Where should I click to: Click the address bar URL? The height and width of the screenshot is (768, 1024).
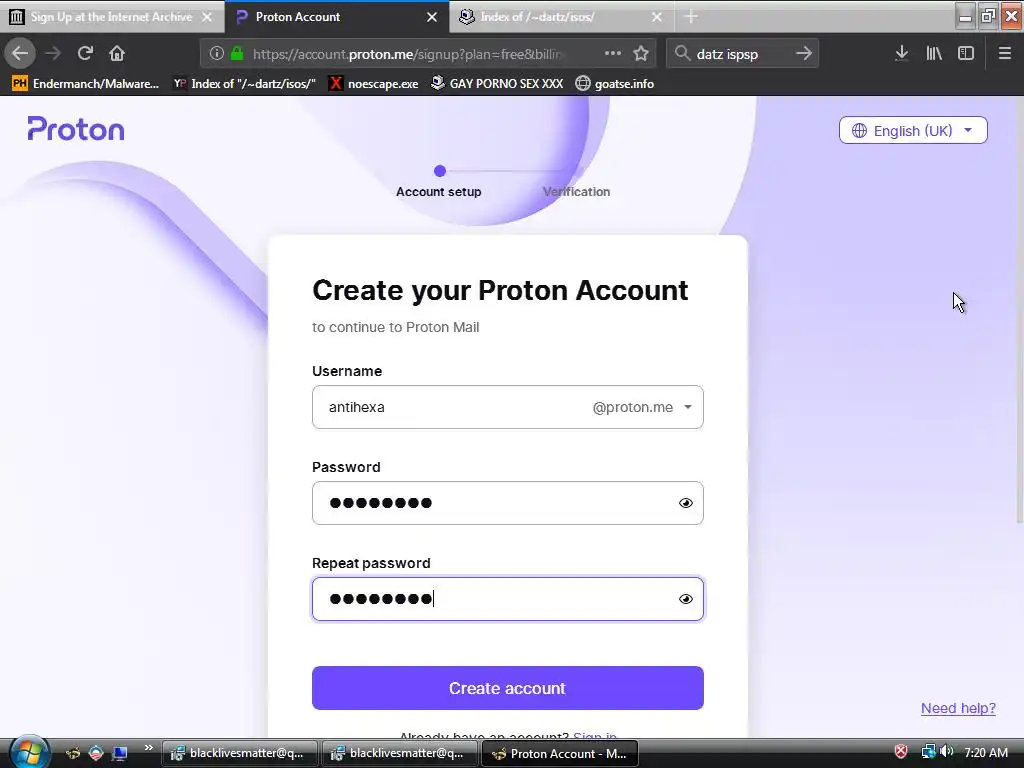pos(409,54)
